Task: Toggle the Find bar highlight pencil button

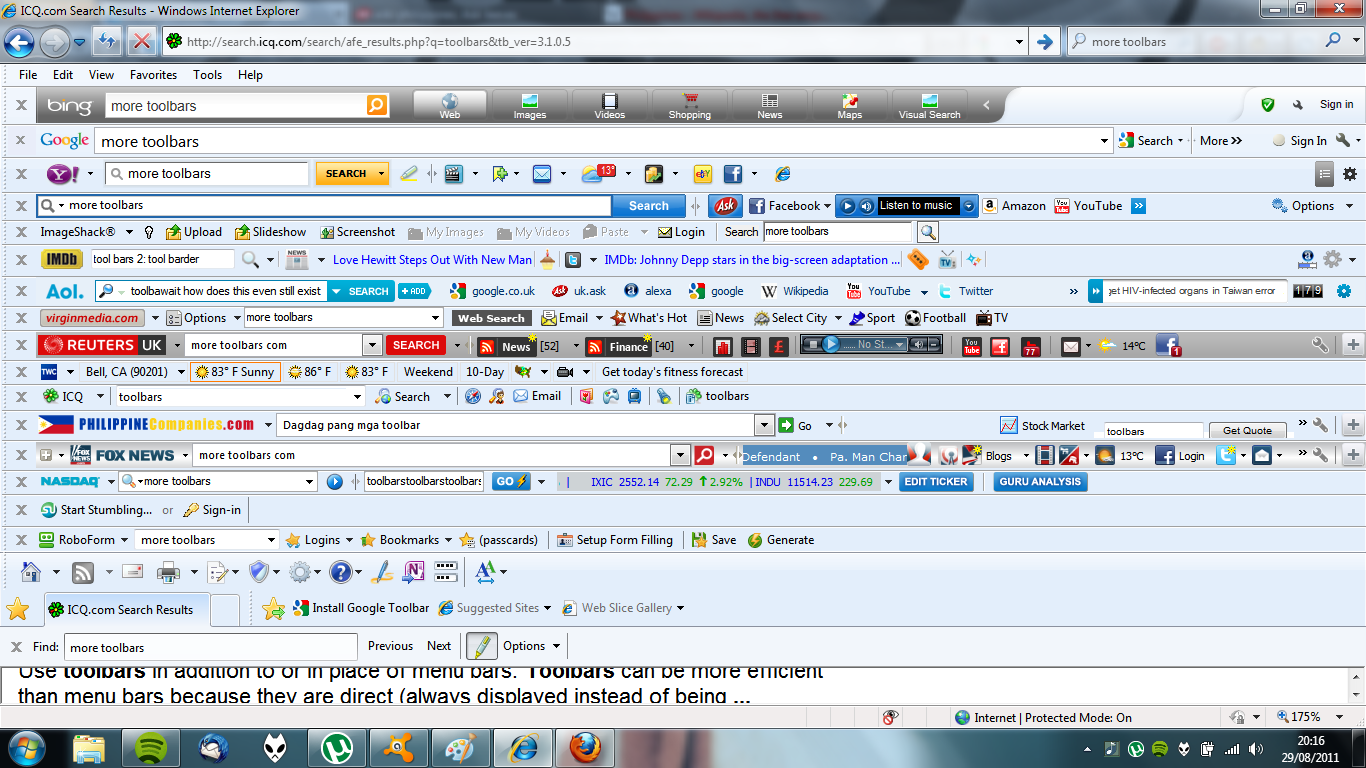Action: (x=481, y=646)
